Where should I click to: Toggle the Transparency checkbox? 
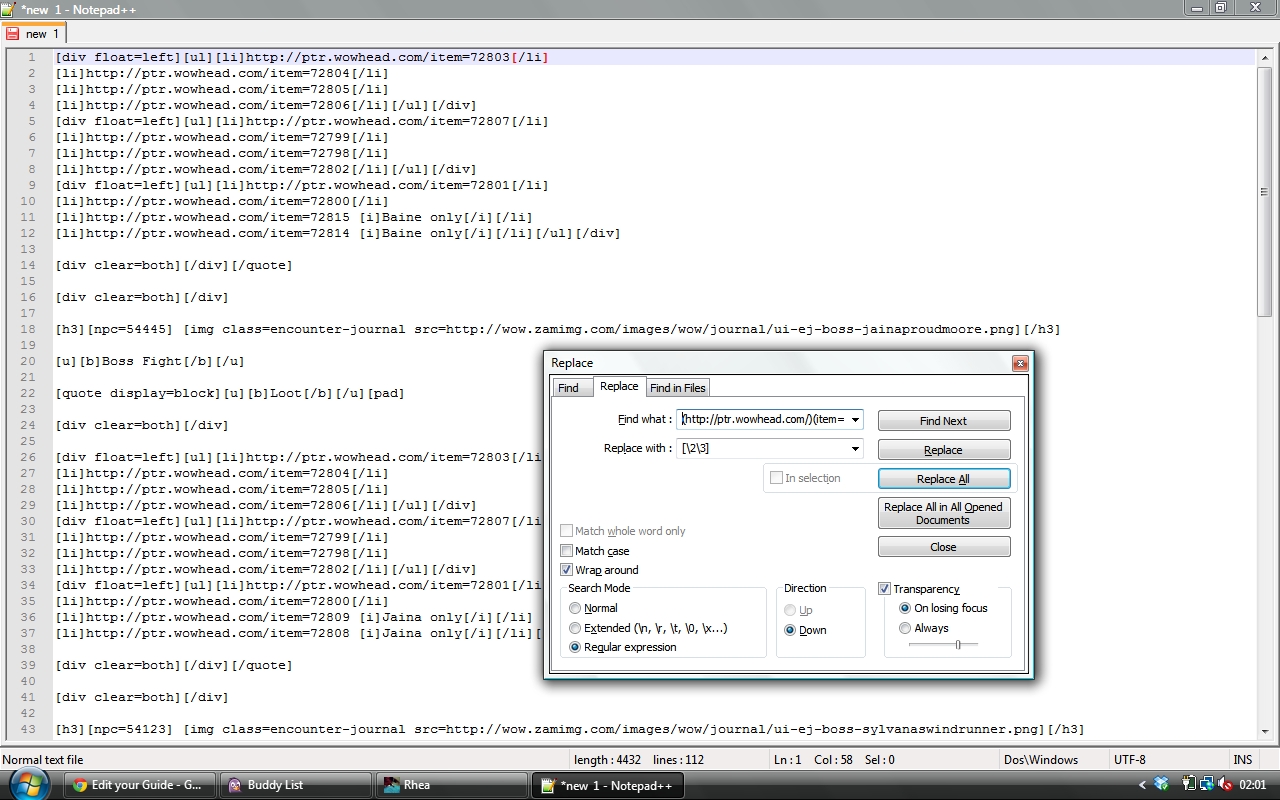coord(884,589)
